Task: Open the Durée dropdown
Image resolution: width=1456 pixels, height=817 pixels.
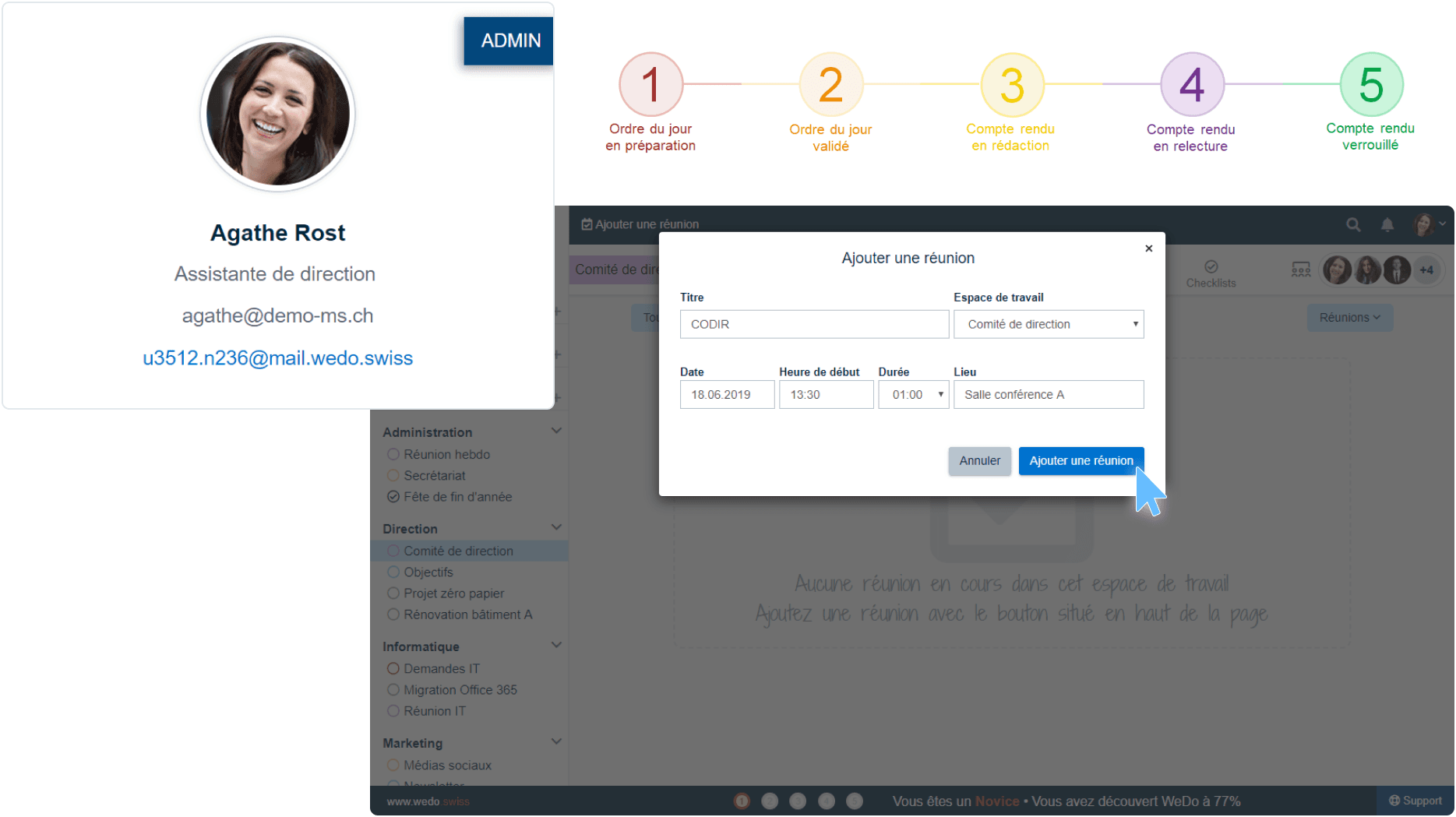Action: click(913, 395)
